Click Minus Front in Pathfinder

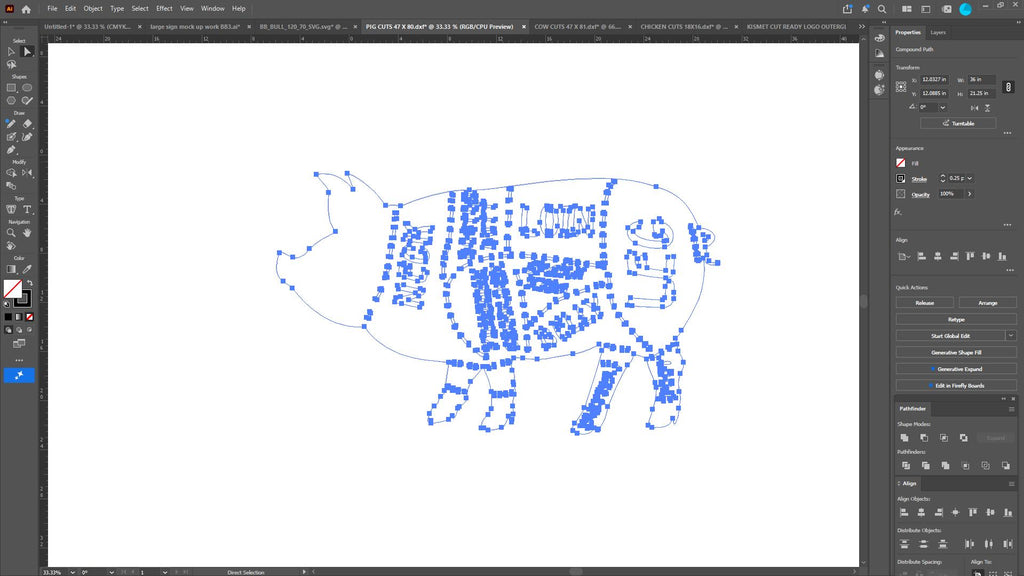(924, 438)
